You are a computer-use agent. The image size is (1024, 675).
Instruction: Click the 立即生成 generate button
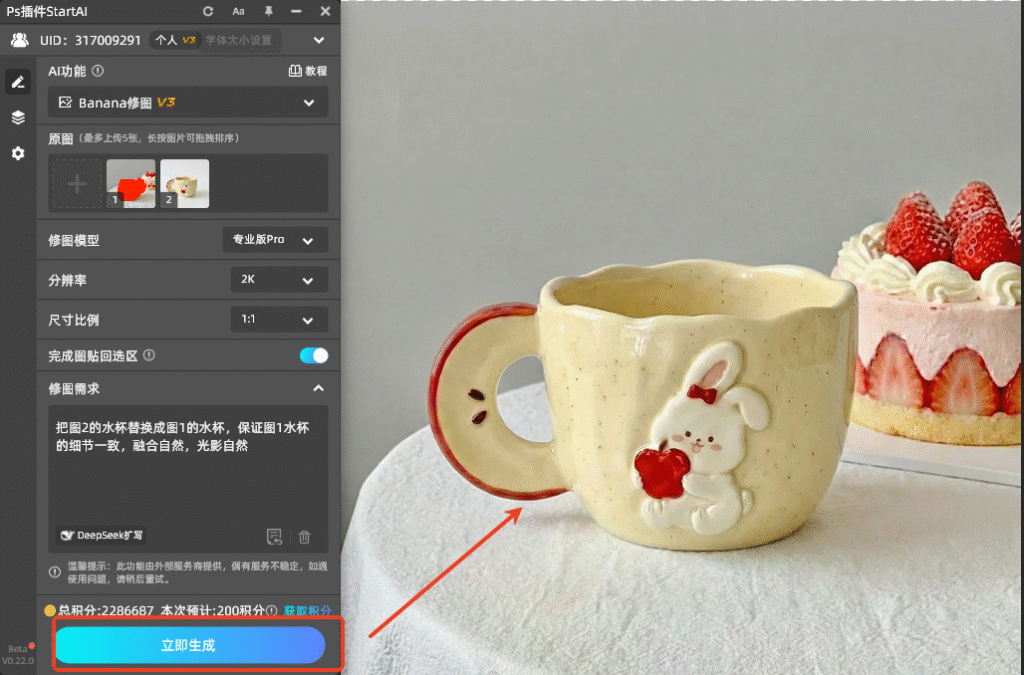pyautogui.click(x=190, y=645)
